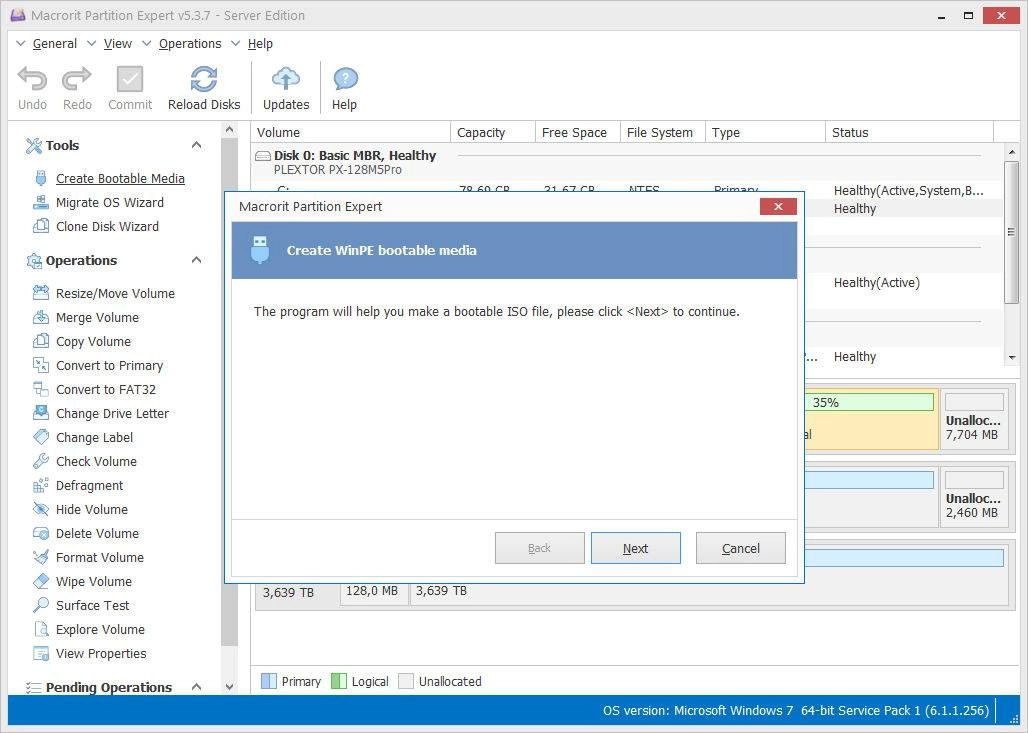Click the Surface Test magnifier icon
Viewport: 1028px width, 733px height.
pos(41,605)
